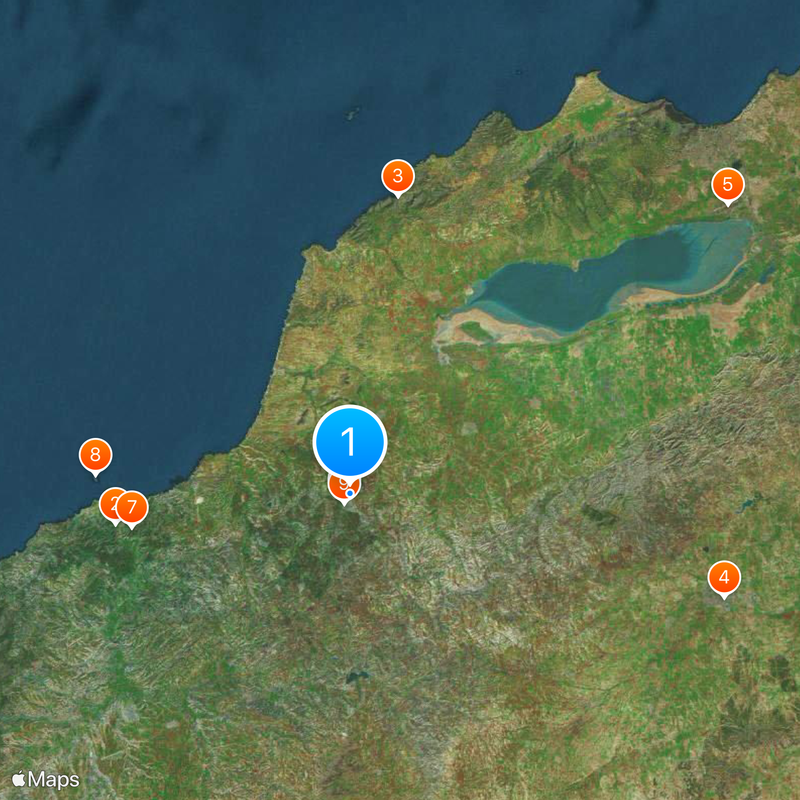800x800 pixels.
Task: Click the small dark lake in south
Action: pos(352,678)
